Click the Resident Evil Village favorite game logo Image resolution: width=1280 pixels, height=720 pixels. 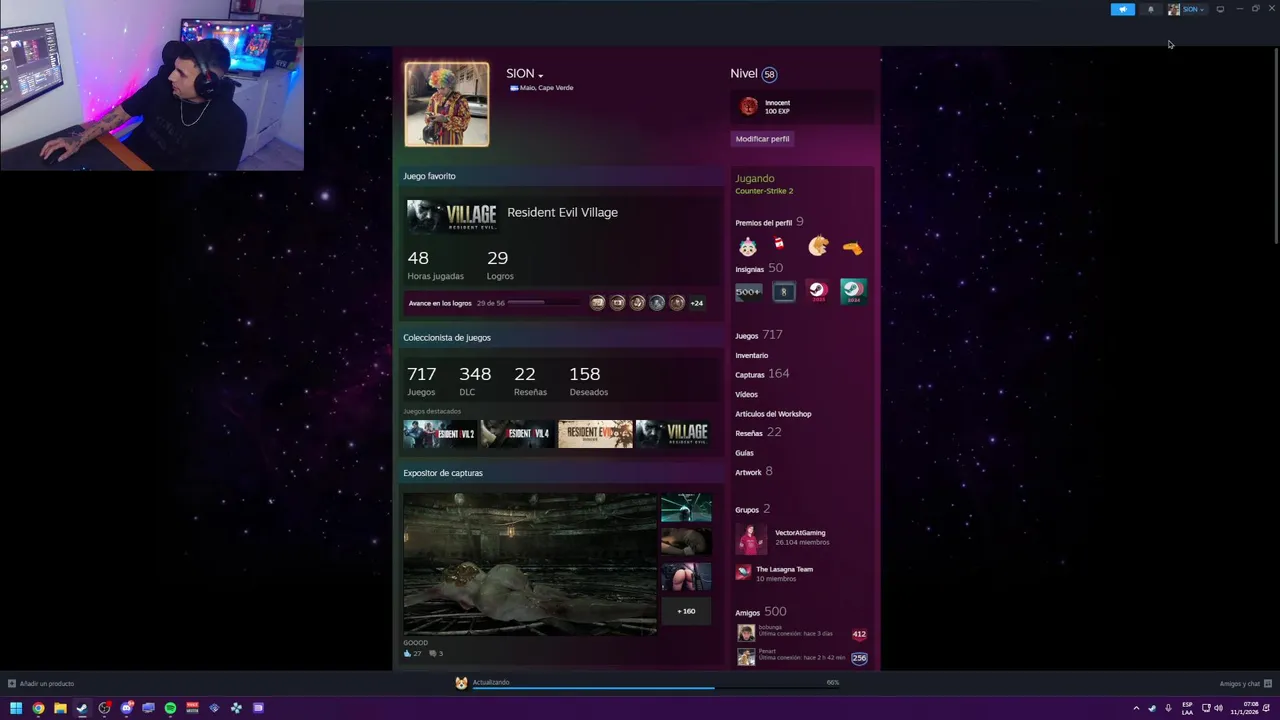coord(452,215)
